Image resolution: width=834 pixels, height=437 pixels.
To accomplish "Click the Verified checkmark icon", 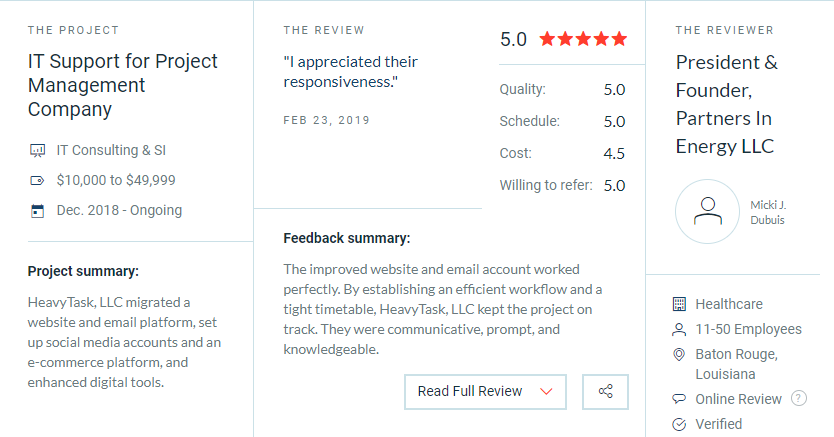I will click(x=679, y=424).
